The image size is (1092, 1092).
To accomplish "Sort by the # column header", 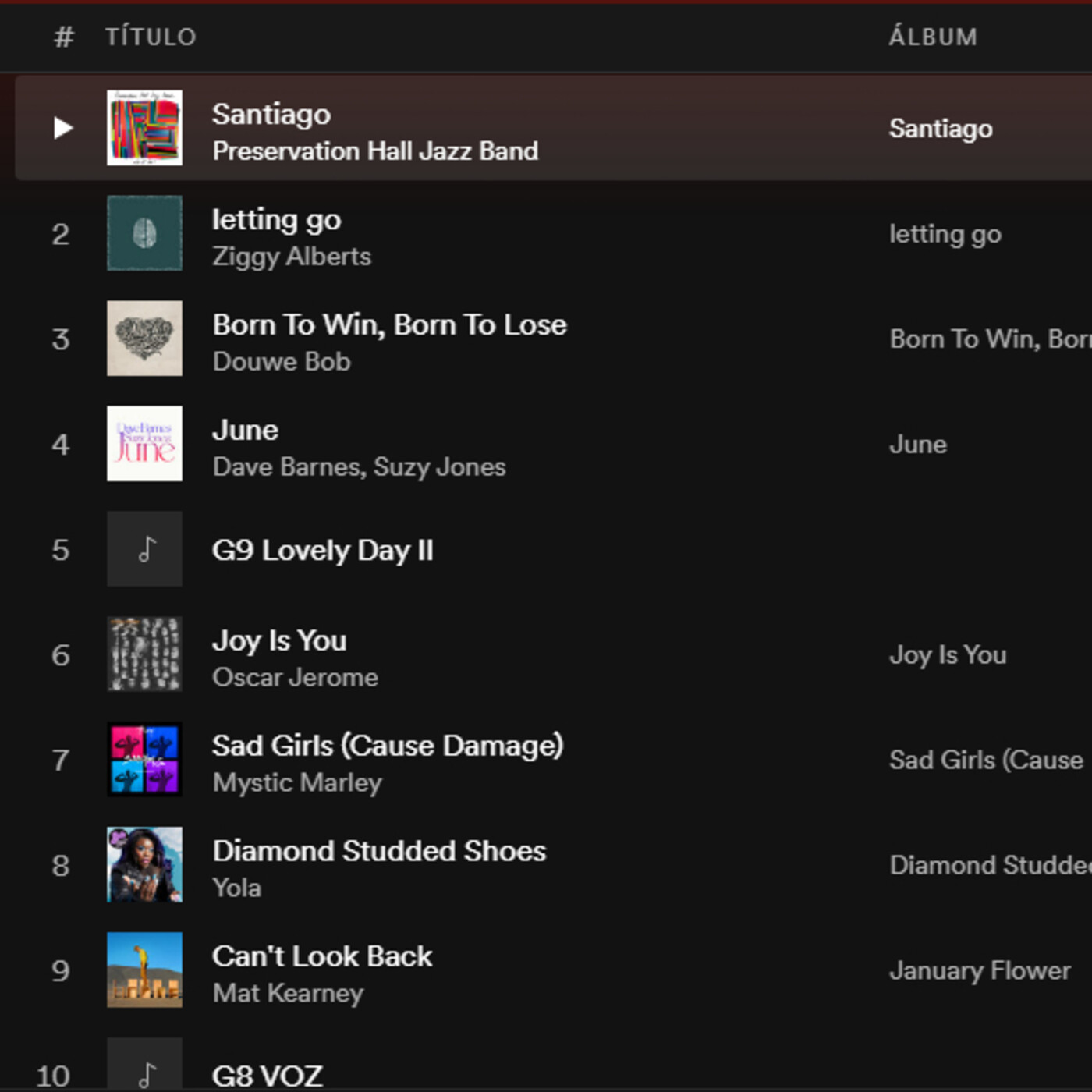I will coord(64,37).
